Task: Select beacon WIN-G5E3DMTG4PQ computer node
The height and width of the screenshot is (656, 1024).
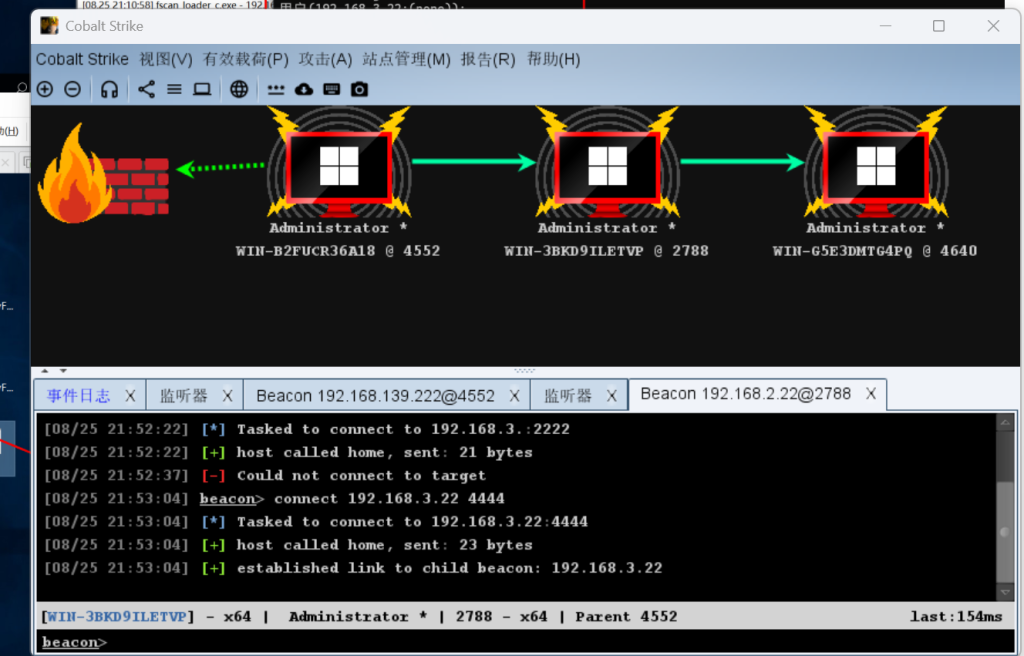Action: 876,163
